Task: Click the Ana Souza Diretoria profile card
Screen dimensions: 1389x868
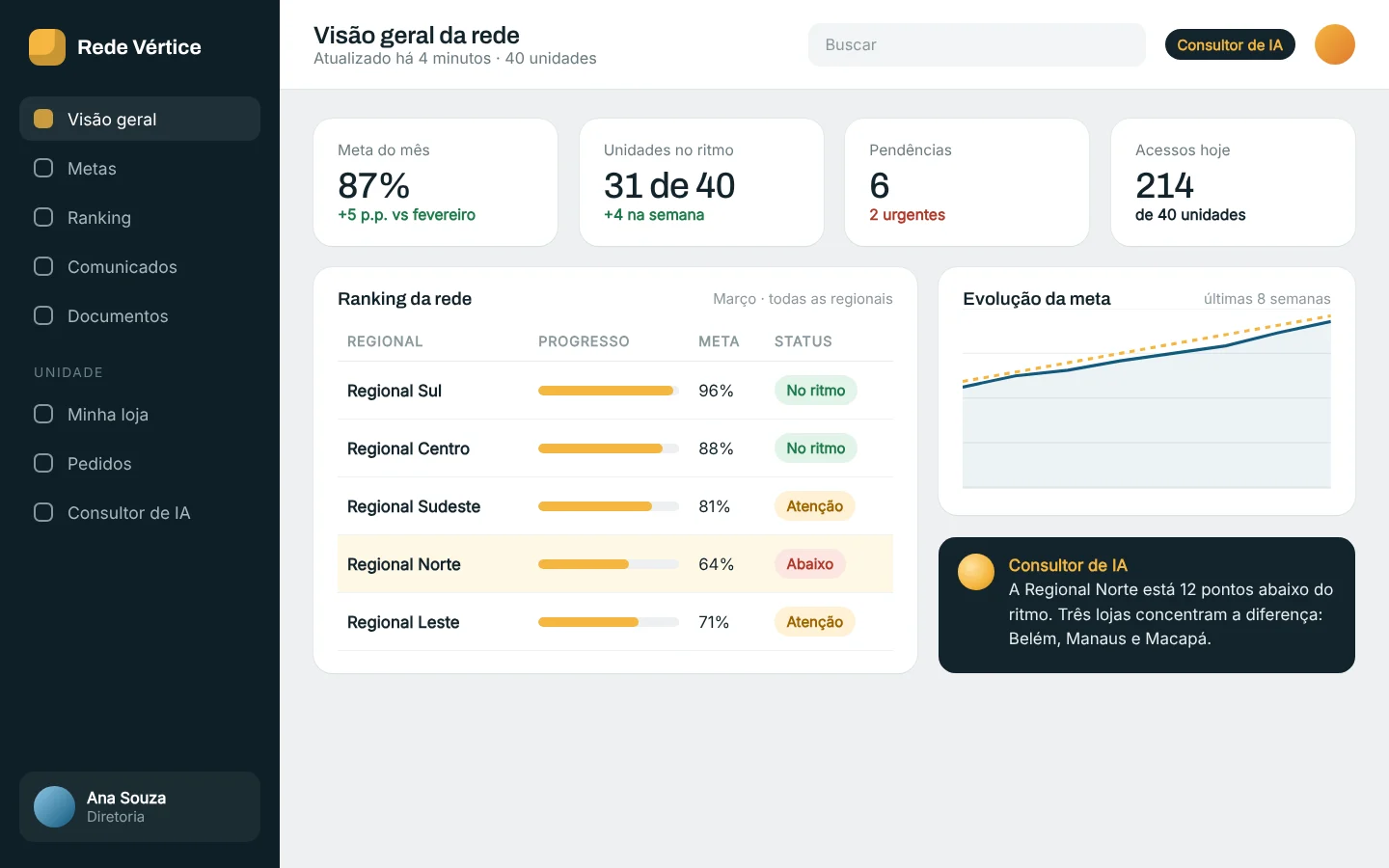Action: point(140,807)
